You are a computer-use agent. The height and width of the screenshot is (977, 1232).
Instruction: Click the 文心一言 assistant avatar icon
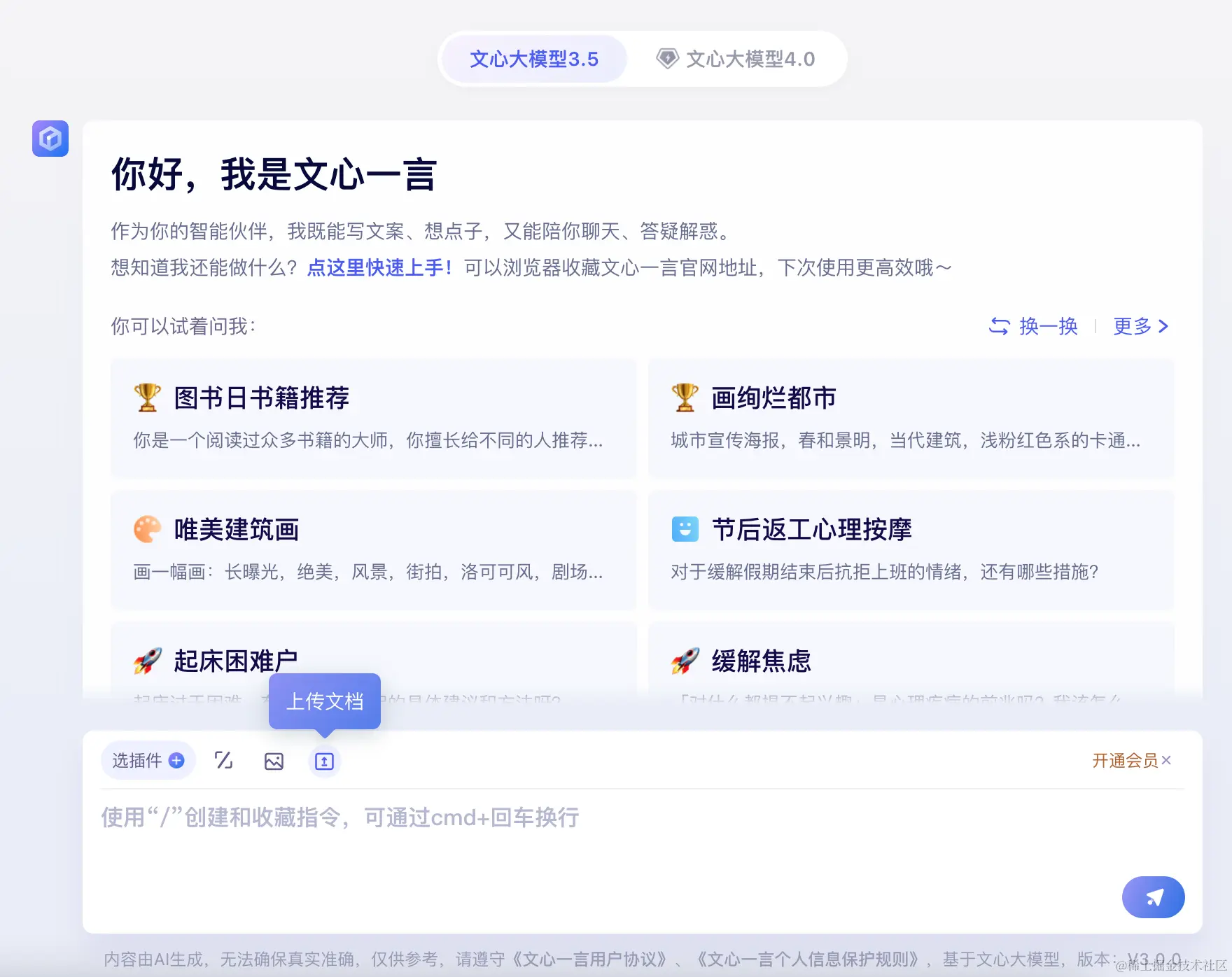pyautogui.click(x=50, y=139)
